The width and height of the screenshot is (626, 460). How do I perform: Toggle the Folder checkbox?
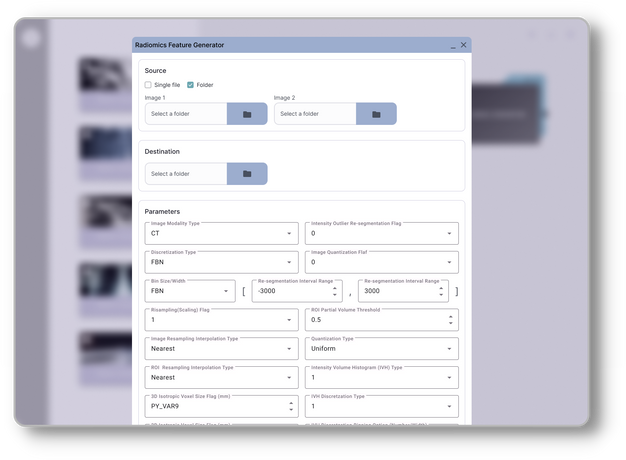[190, 85]
